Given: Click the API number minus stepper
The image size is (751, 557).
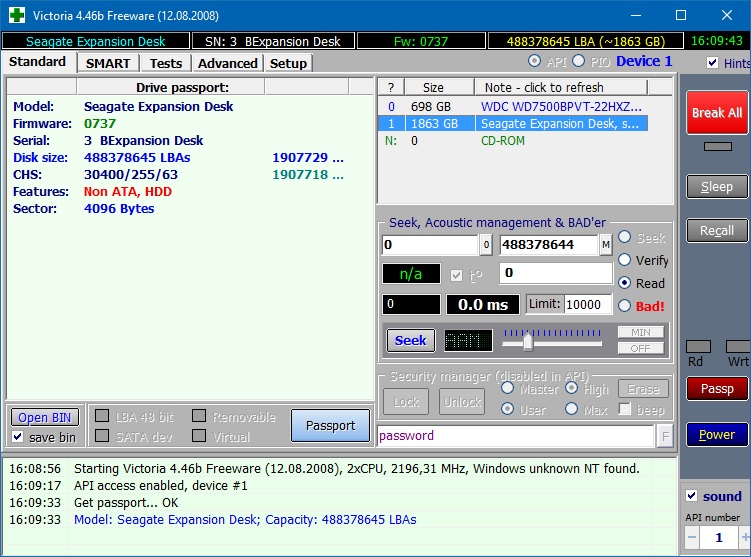Looking at the screenshot, I should [x=692, y=537].
